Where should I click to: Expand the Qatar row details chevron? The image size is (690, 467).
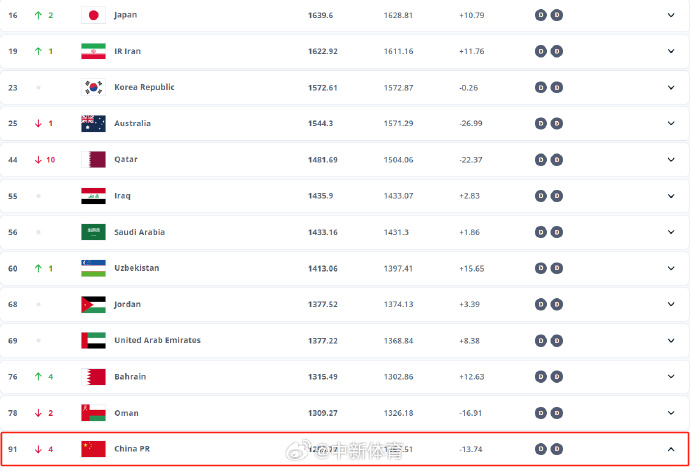(x=671, y=160)
